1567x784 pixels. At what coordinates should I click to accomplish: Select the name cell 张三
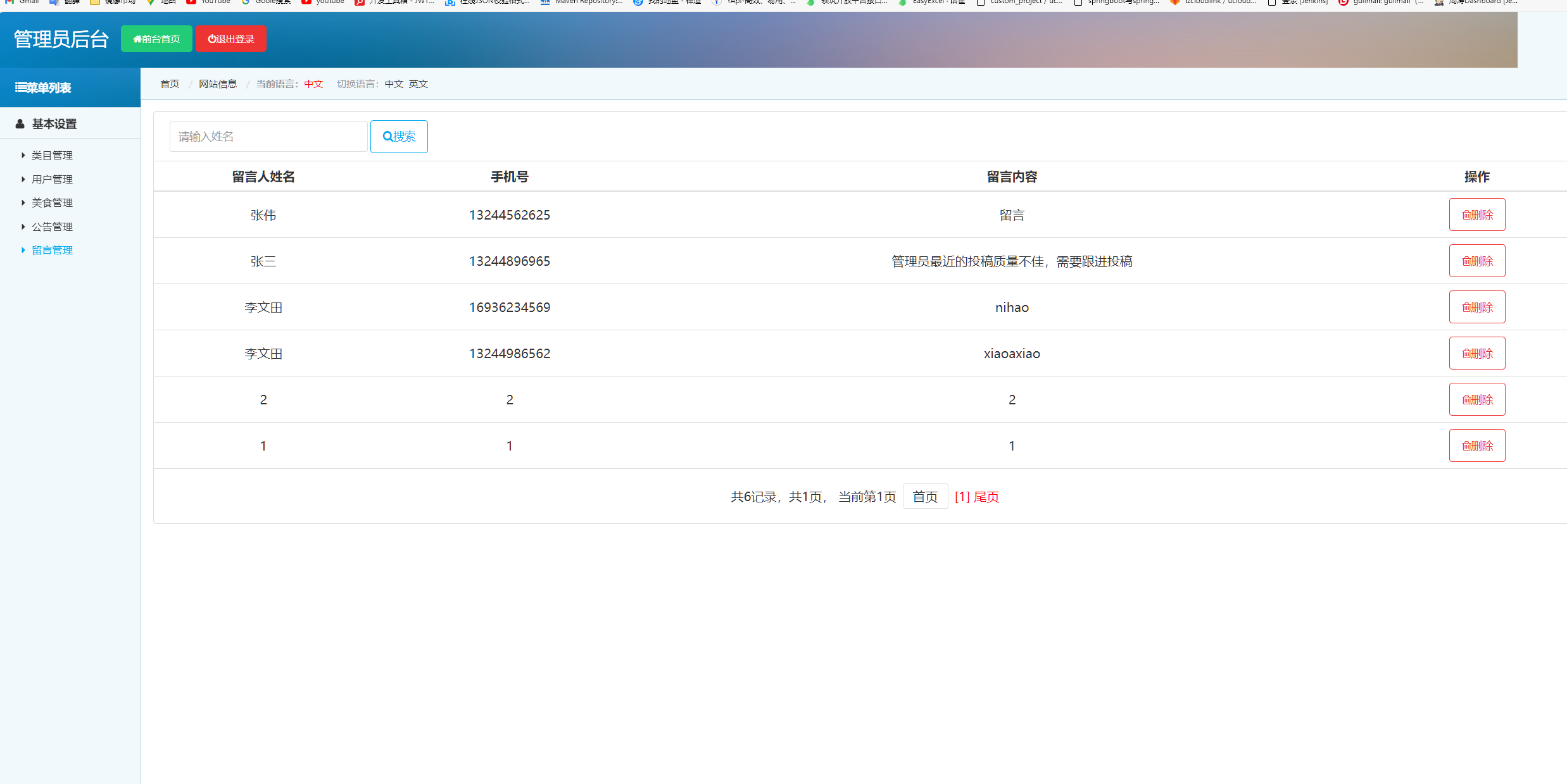[263, 261]
